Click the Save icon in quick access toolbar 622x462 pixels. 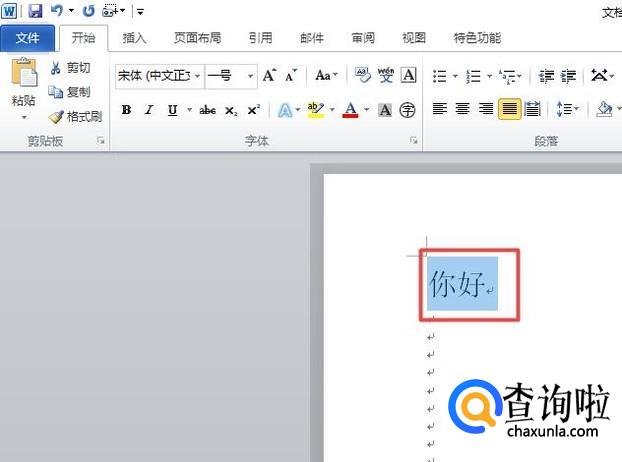click(35, 11)
